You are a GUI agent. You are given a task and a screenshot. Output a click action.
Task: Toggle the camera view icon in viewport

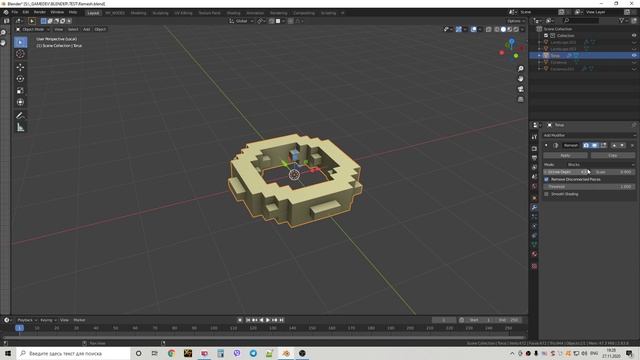point(520,89)
